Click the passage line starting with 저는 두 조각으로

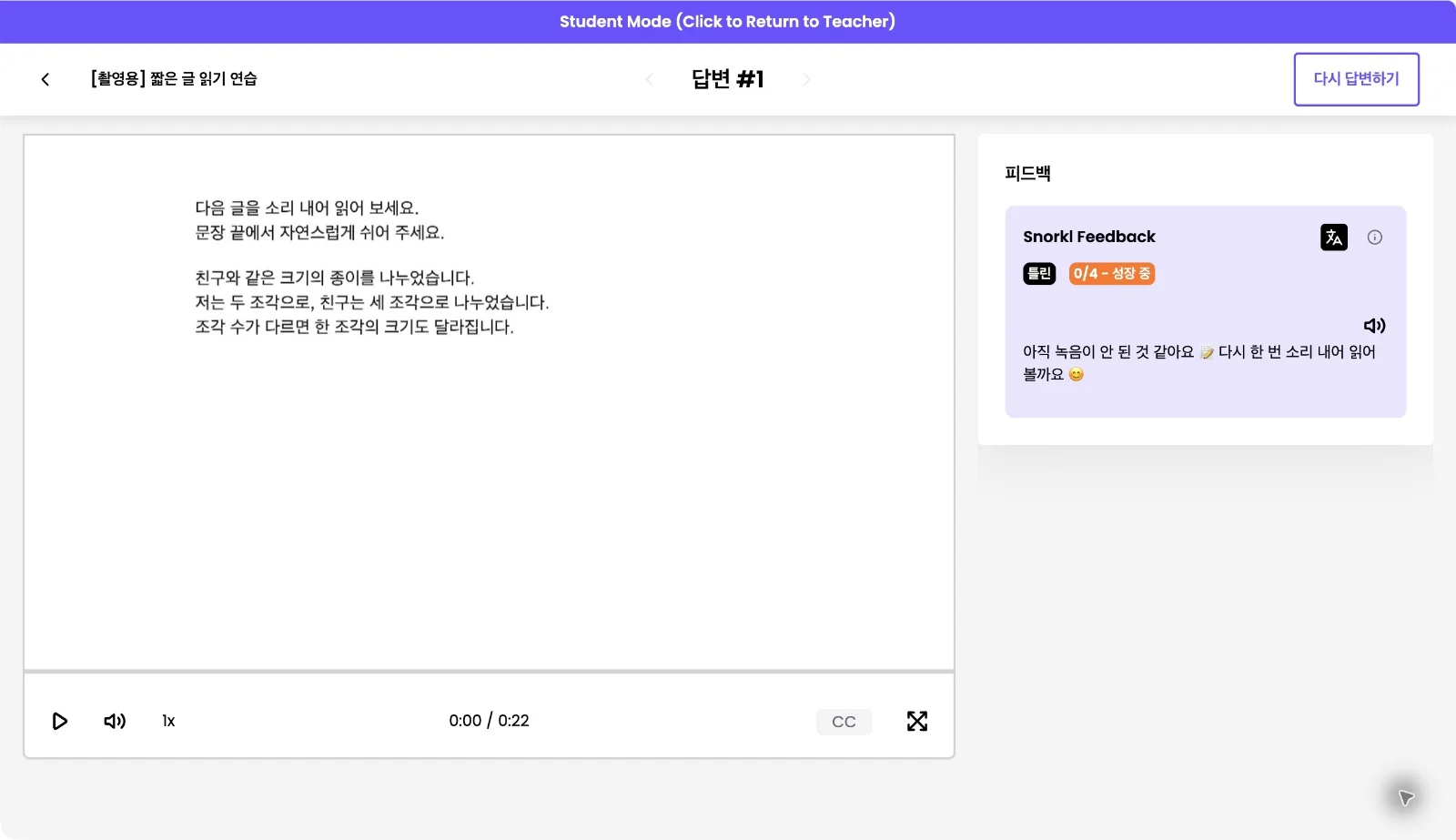point(372,302)
